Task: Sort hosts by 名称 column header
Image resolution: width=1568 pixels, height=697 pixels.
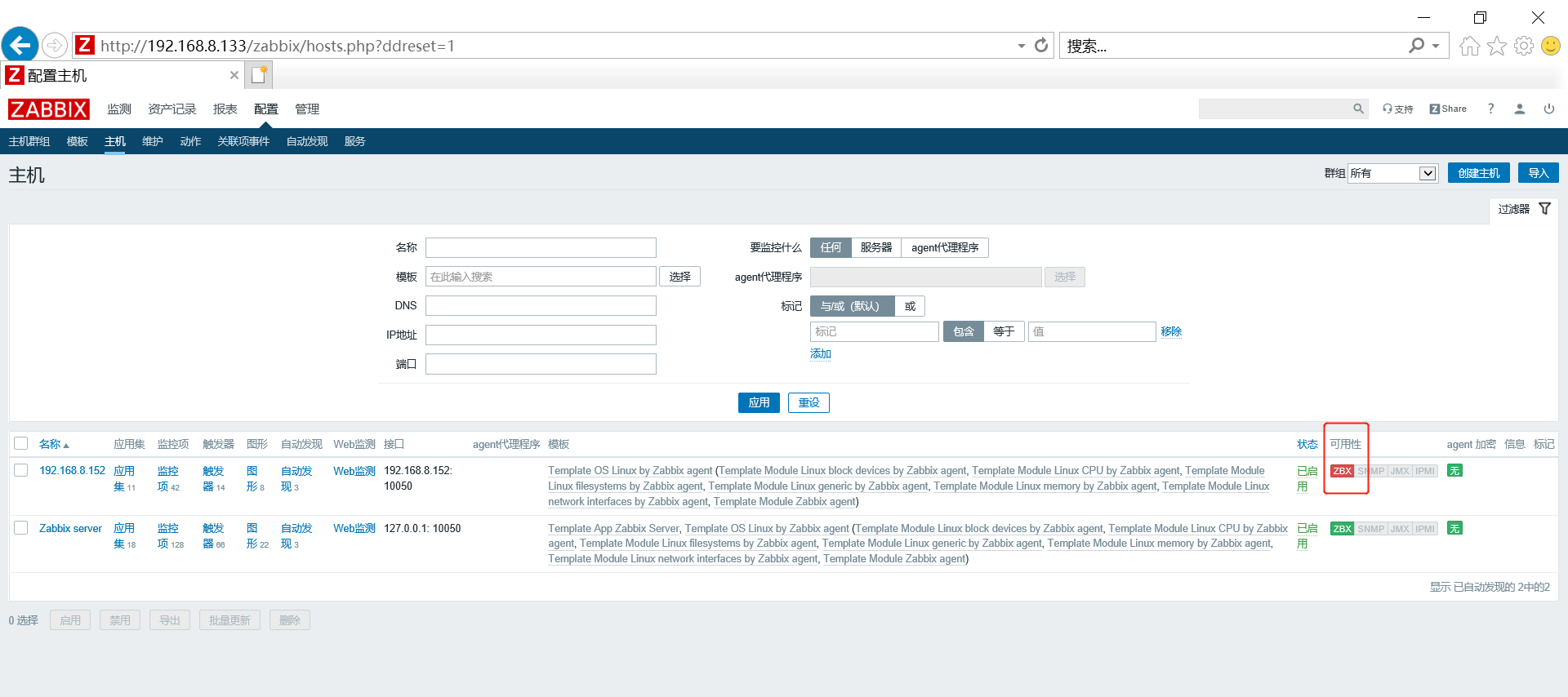Action: (x=54, y=444)
